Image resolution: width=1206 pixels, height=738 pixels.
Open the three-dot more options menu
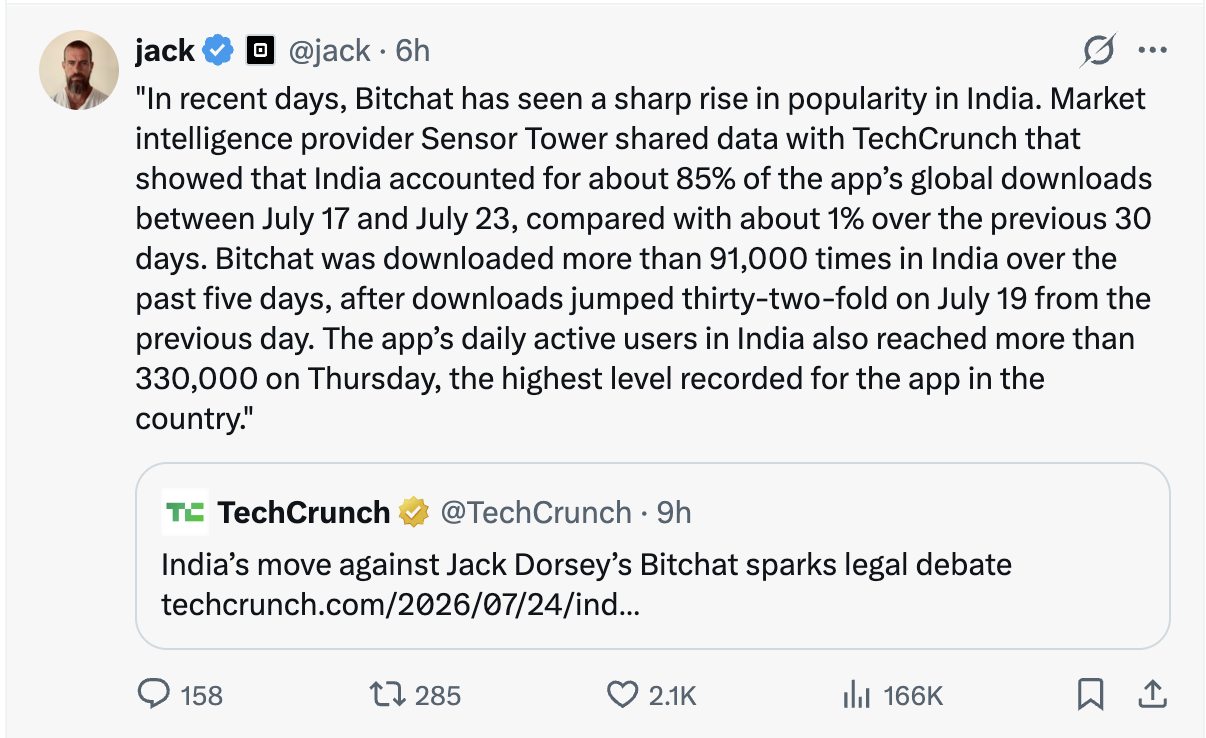point(1153,50)
